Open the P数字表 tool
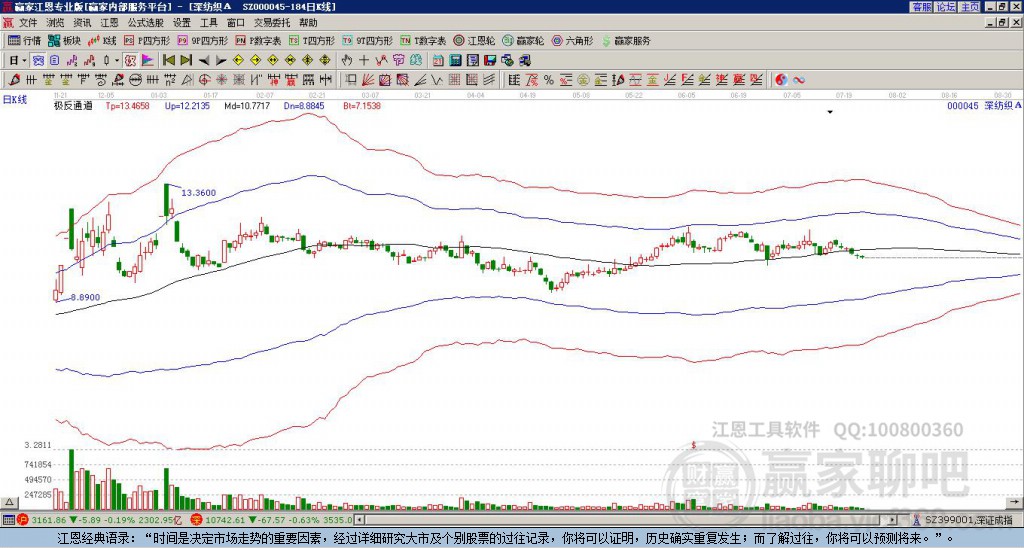The width and height of the screenshot is (1024, 548). pyautogui.click(x=258, y=40)
